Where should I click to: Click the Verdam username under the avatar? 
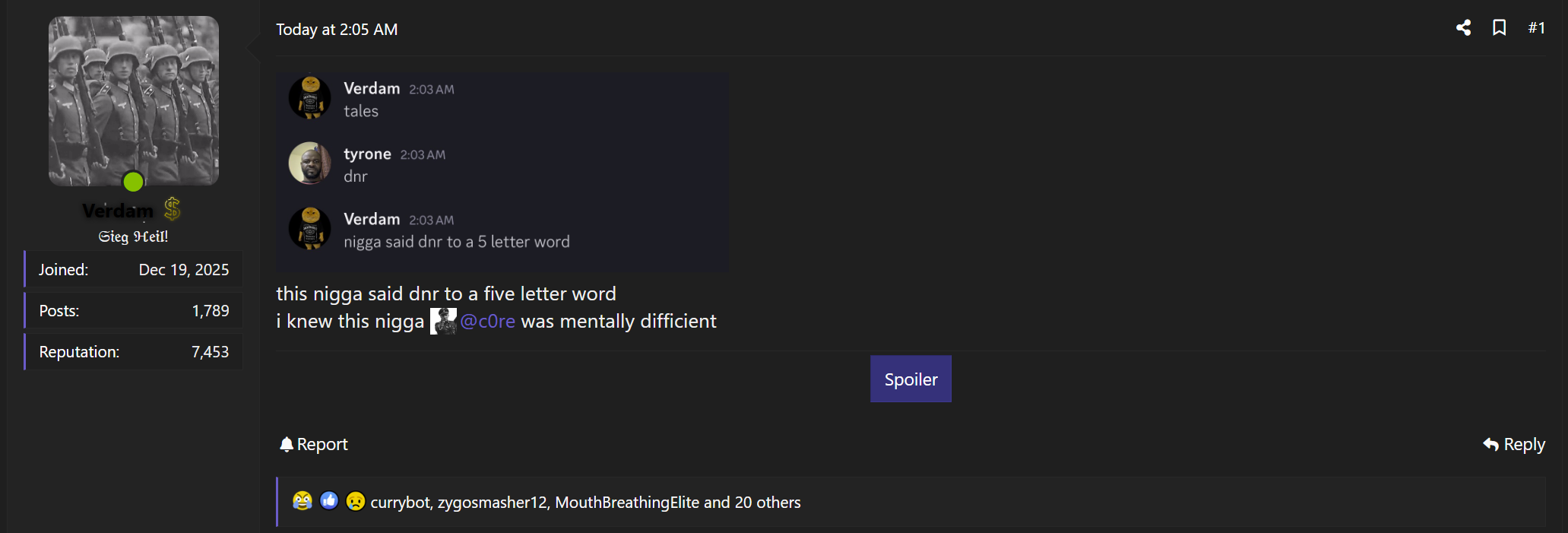pos(118,211)
